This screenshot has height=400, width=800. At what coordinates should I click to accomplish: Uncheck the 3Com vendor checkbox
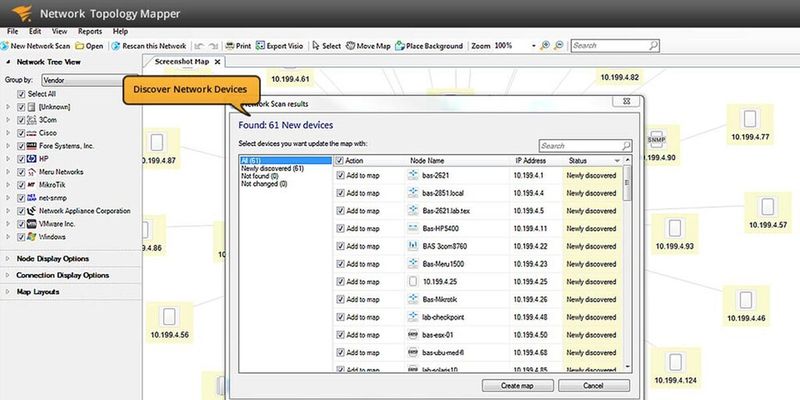21,120
